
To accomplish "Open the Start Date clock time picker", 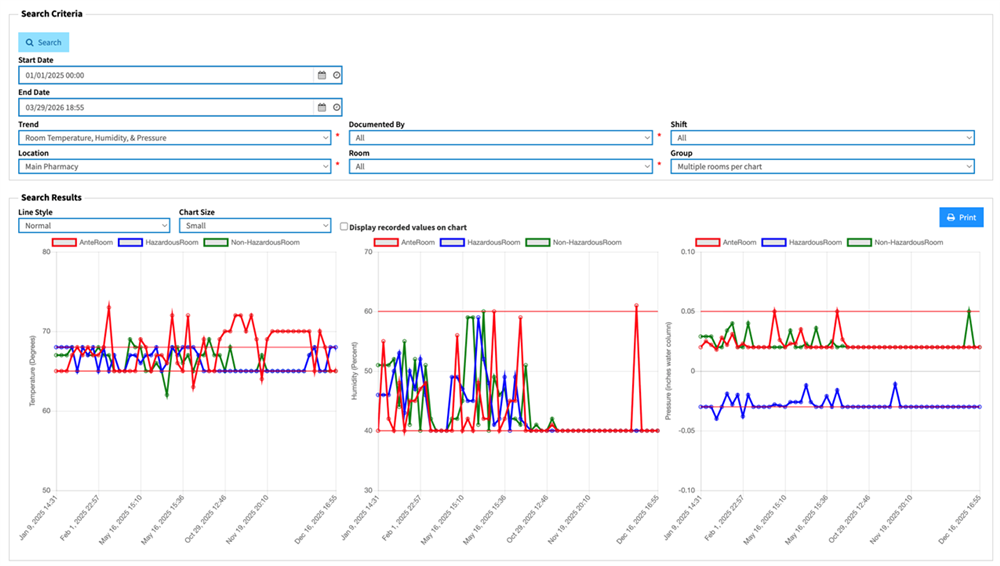I will [x=337, y=75].
